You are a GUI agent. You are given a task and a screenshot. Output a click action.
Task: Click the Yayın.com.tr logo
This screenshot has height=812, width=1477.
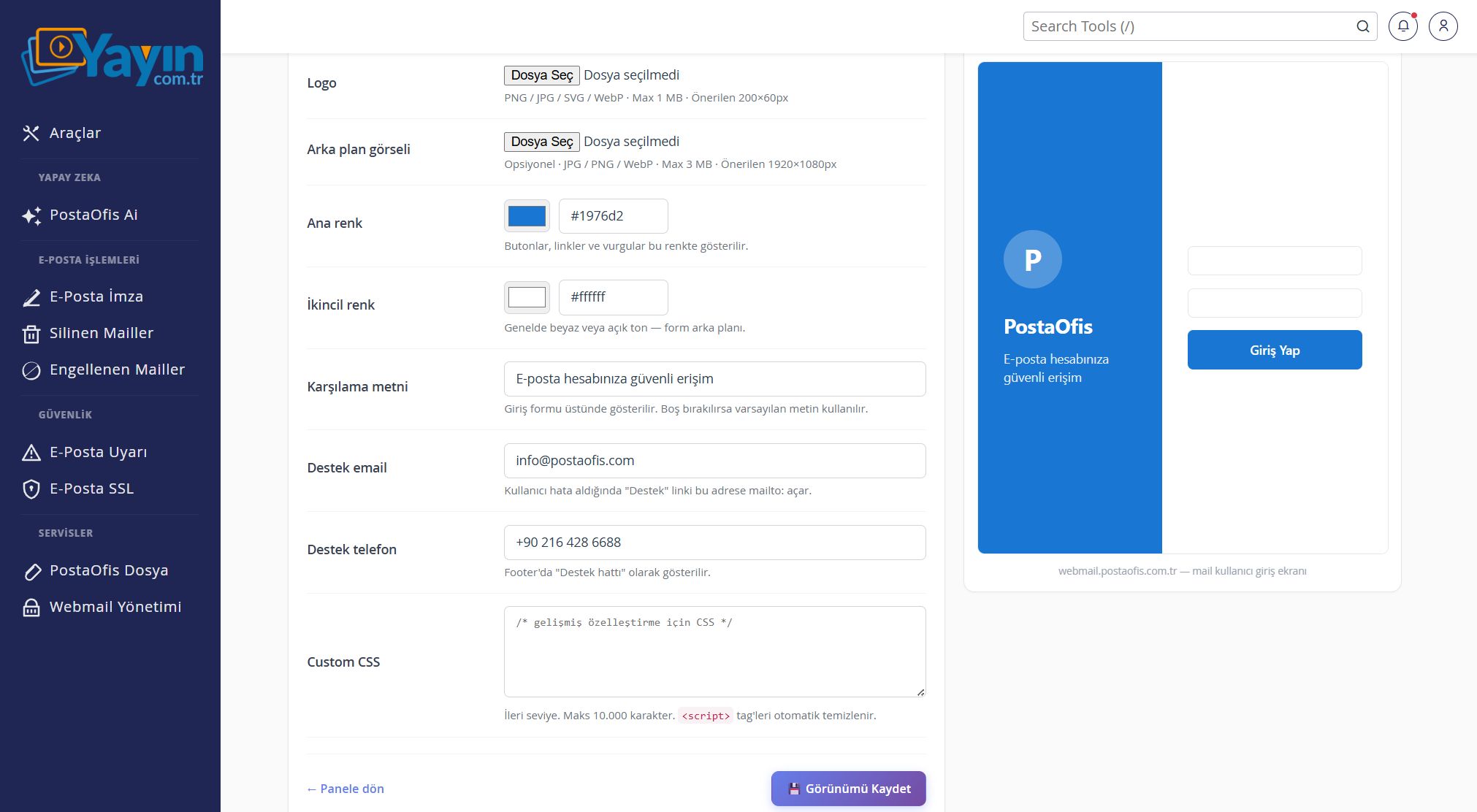112,57
